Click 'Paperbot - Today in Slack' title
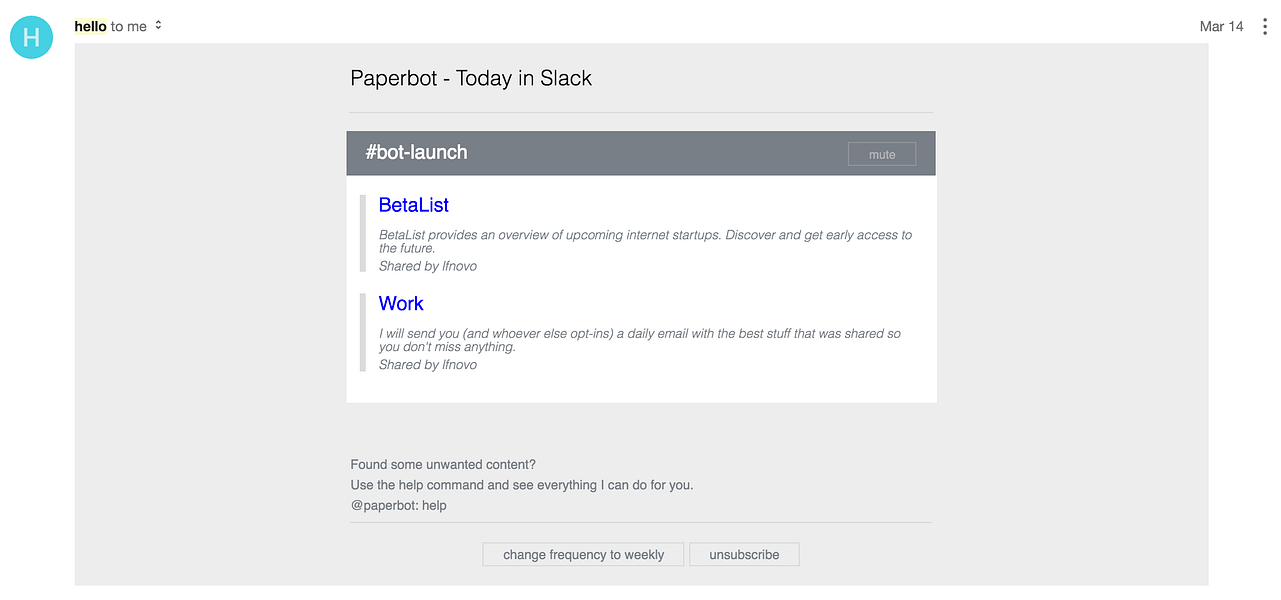The image size is (1281, 600). [x=471, y=78]
